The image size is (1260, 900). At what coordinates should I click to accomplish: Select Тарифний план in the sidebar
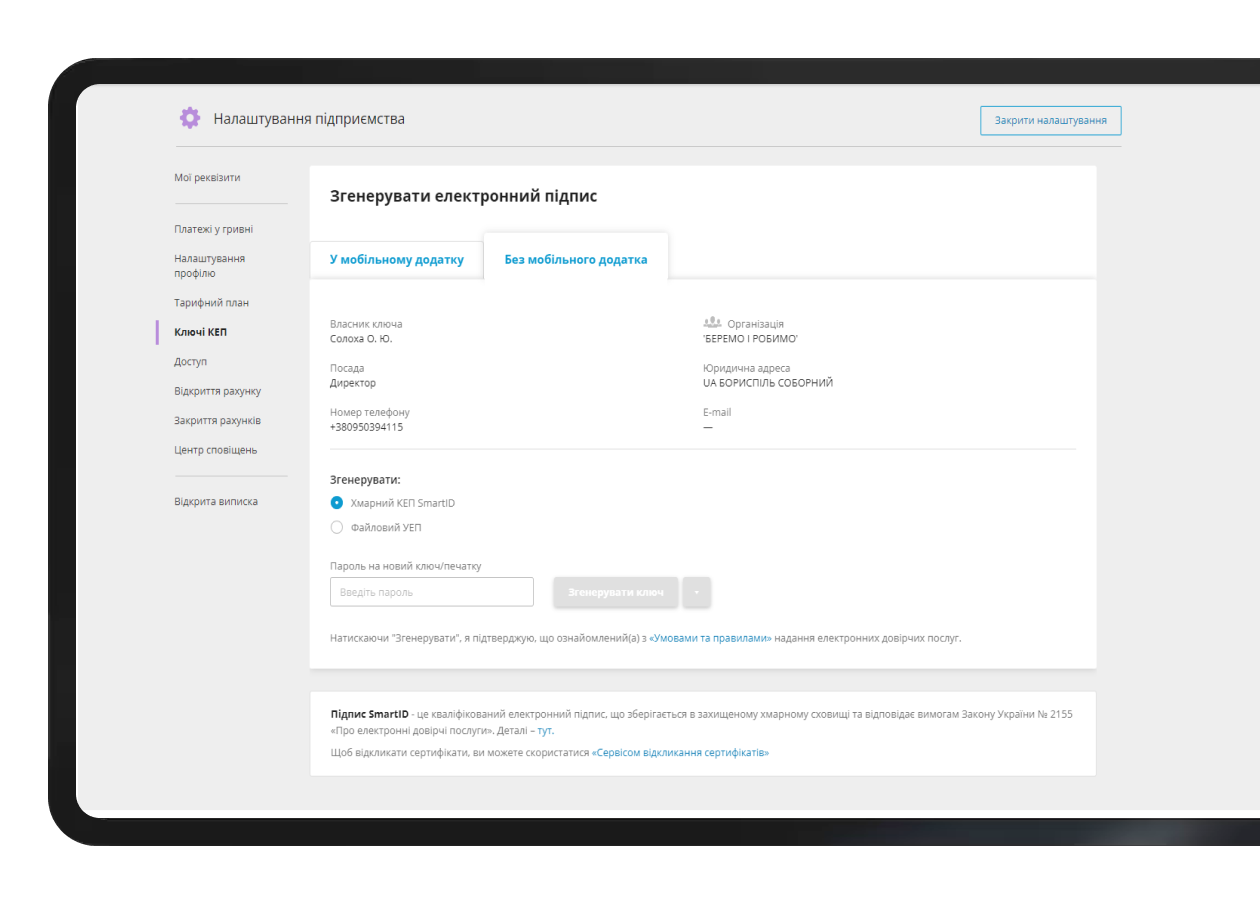point(211,303)
